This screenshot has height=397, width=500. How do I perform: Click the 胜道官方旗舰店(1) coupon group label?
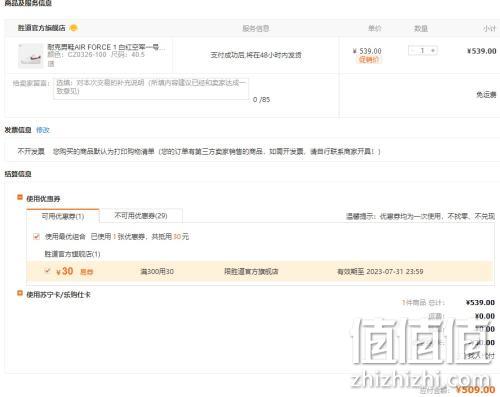point(72,254)
